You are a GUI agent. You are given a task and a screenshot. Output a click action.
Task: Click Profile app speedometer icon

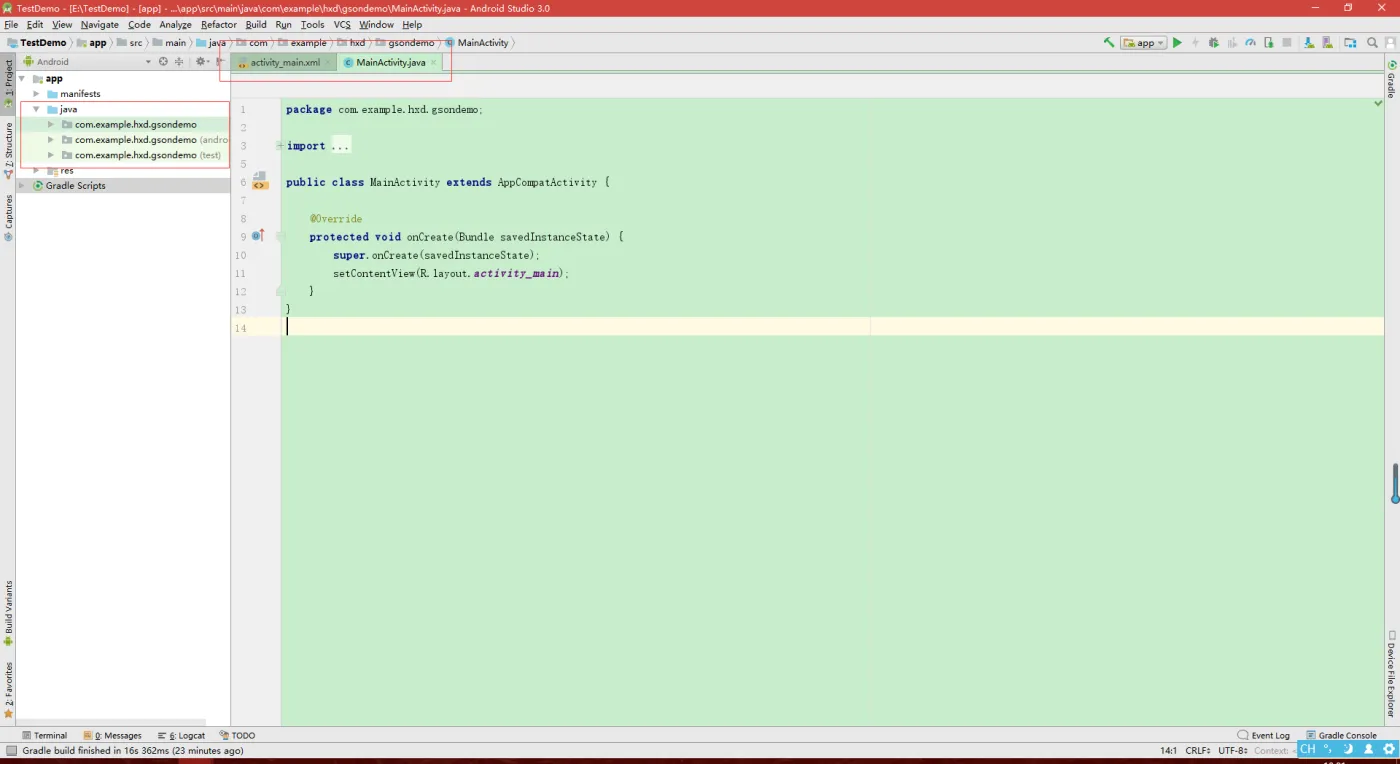pos(1250,43)
